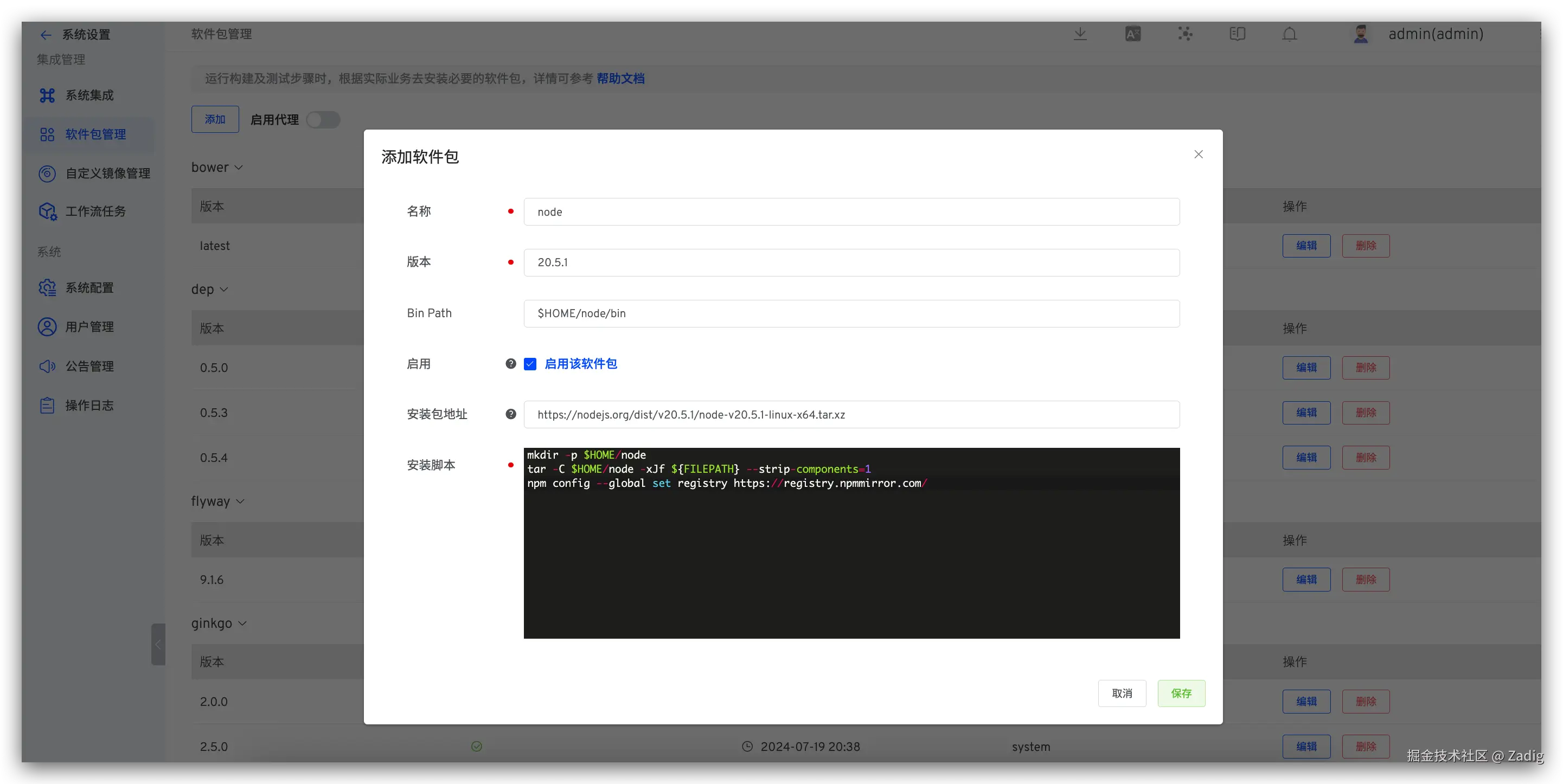This screenshot has height=784, width=1563.
Task: Click the help documentation book icon
Action: tap(1237, 34)
